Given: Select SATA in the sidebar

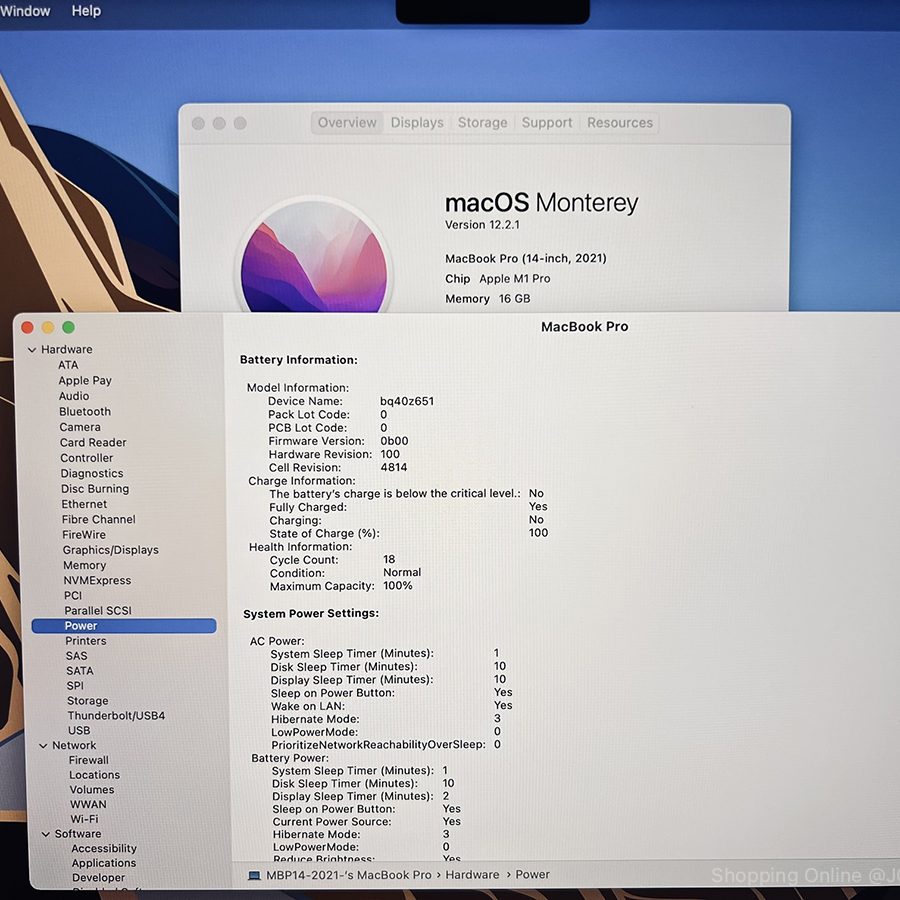Looking at the screenshot, I should [80, 670].
